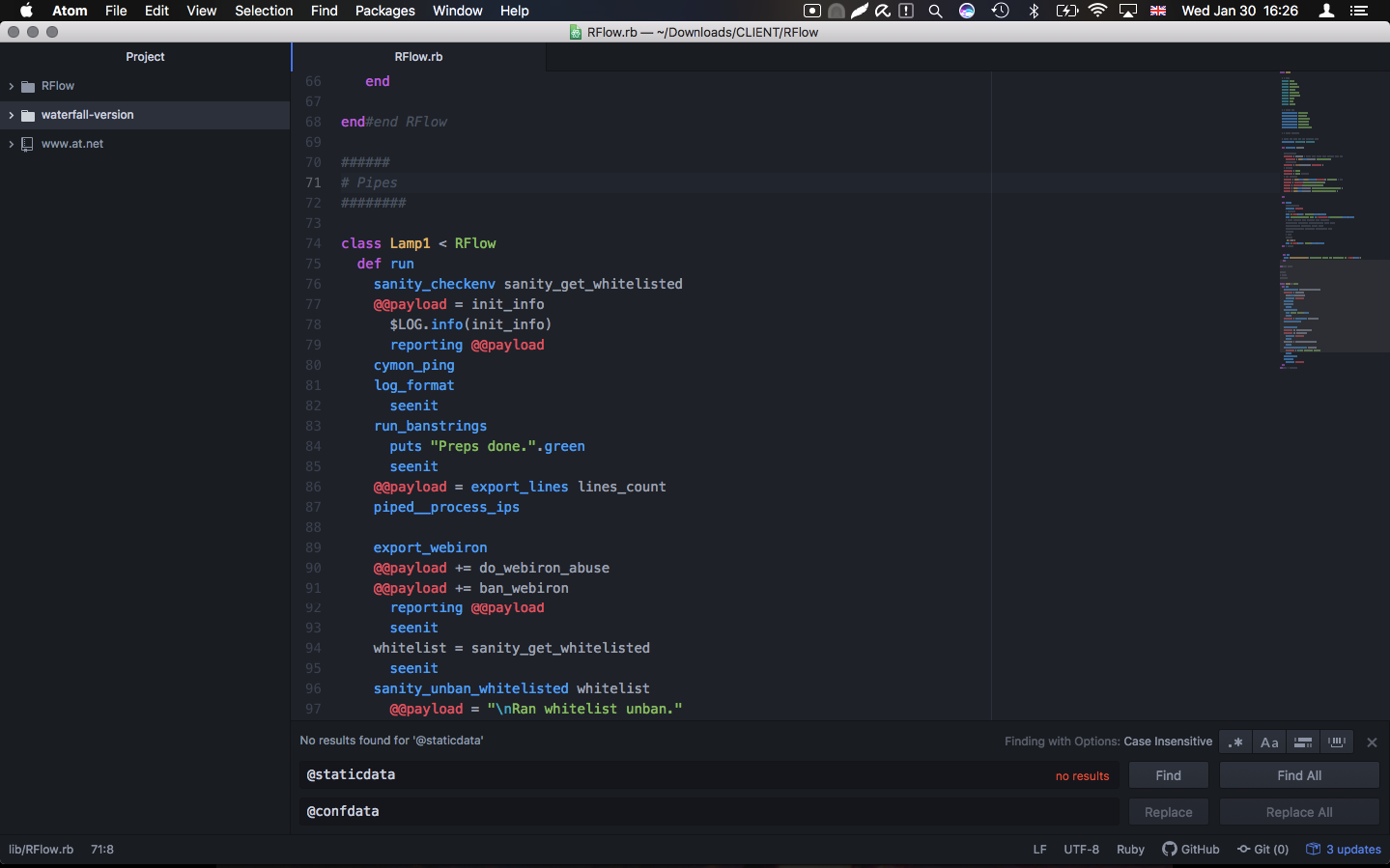Close the find and replace panel
This screenshot has width=1390, height=868.
tap(1372, 742)
